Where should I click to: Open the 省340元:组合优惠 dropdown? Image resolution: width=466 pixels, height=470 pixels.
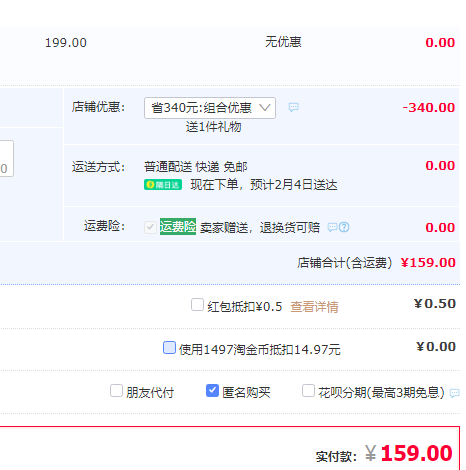(210, 108)
